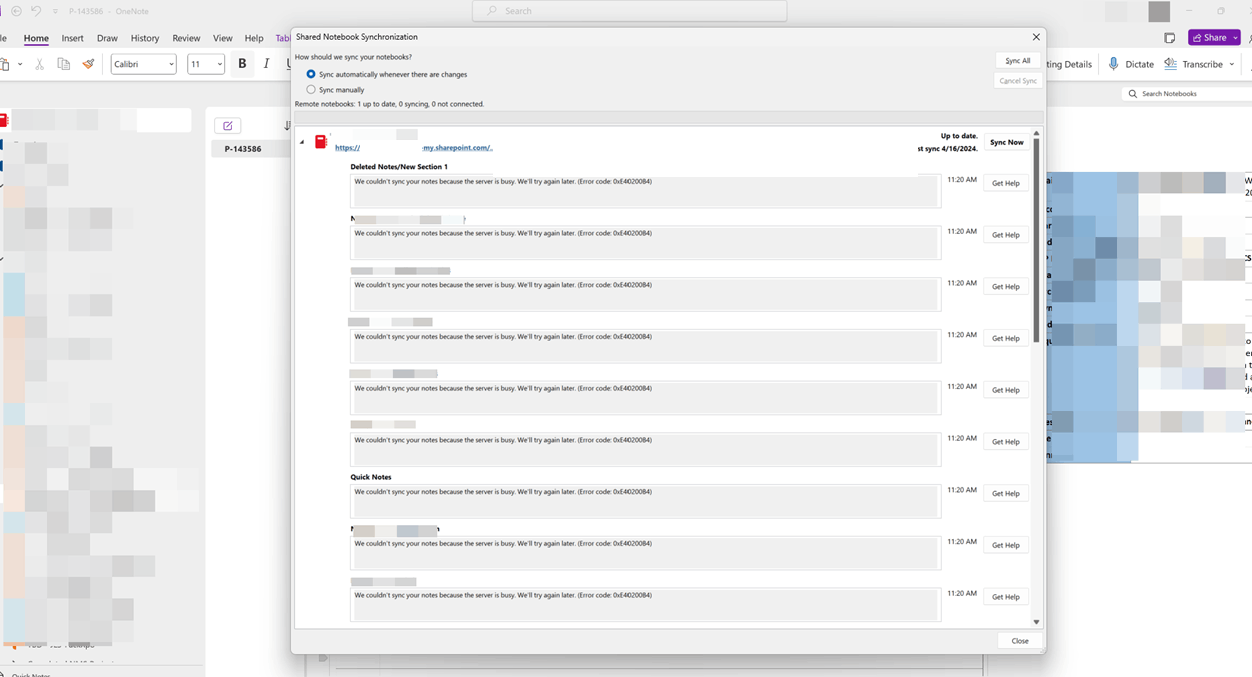Click the Cut scissors icon
The image size is (1252, 677).
(x=40, y=64)
